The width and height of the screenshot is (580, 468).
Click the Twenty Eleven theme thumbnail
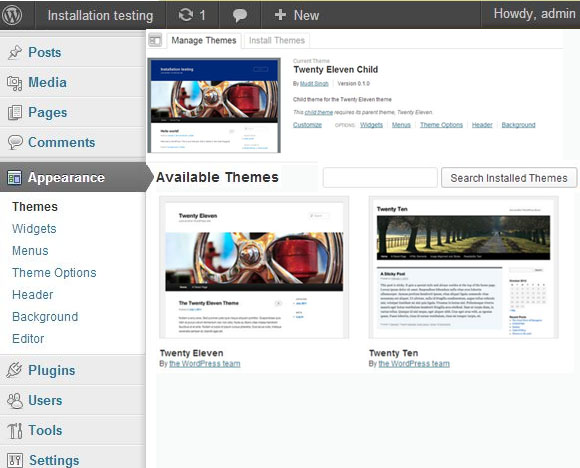(x=254, y=267)
